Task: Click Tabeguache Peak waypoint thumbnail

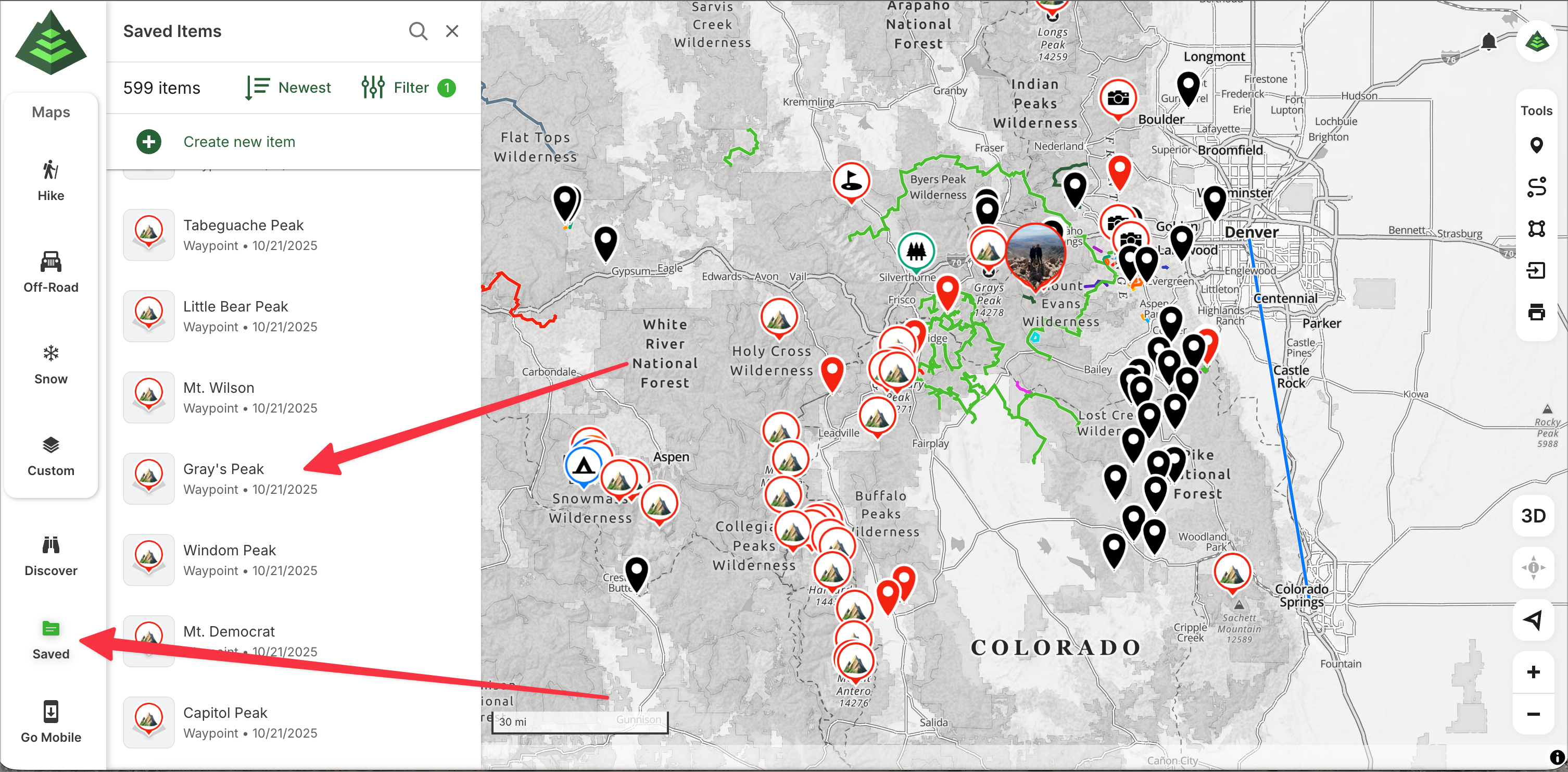Action: coord(148,234)
